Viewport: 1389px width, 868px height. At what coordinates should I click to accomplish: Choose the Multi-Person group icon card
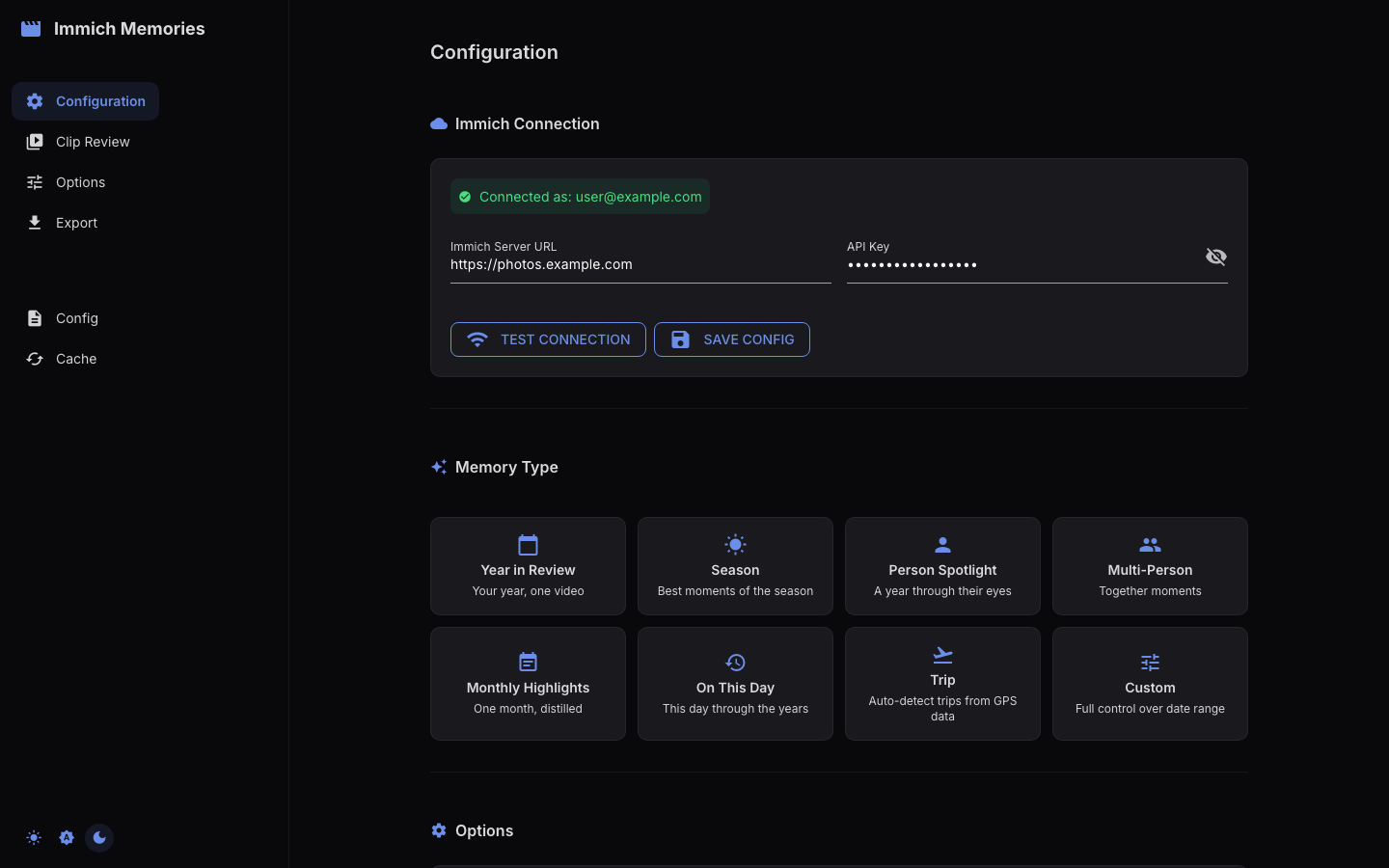click(x=1150, y=566)
